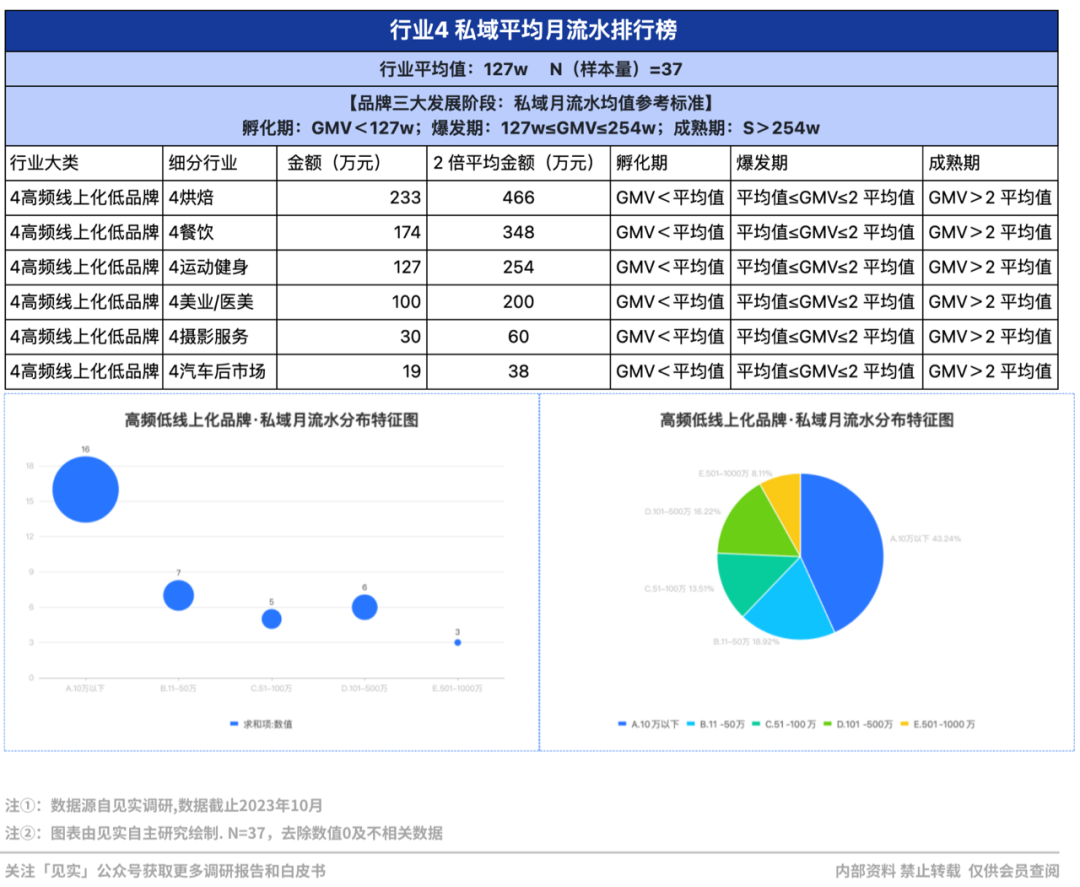Click the 品牌三大发展阶段 reference standard heading

click(531, 103)
